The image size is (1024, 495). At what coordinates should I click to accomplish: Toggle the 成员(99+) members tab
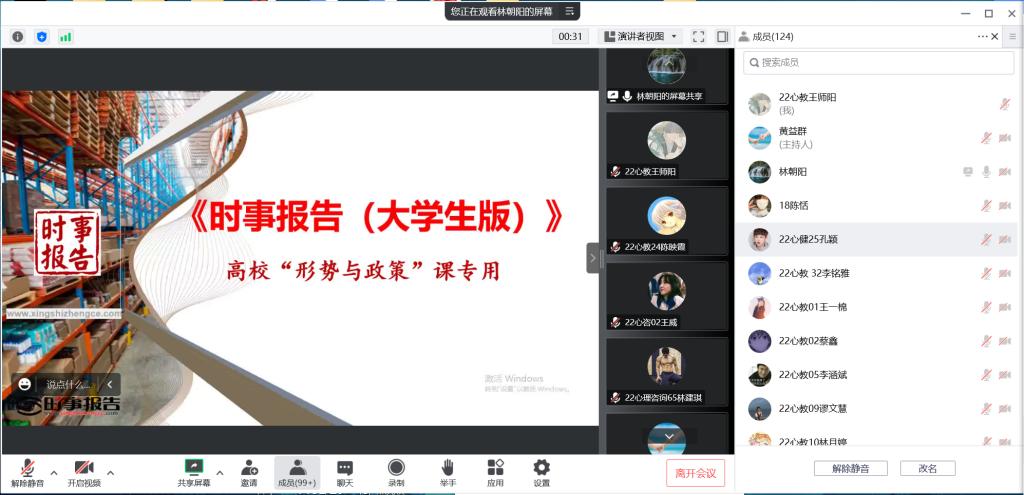click(297, 472)
